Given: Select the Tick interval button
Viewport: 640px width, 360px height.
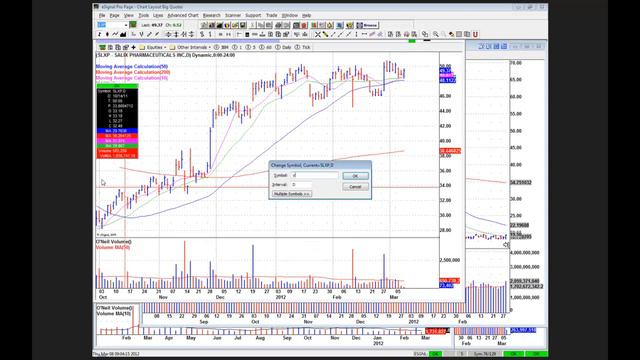Looking at the screenshot, I should (x=302, y=47).
